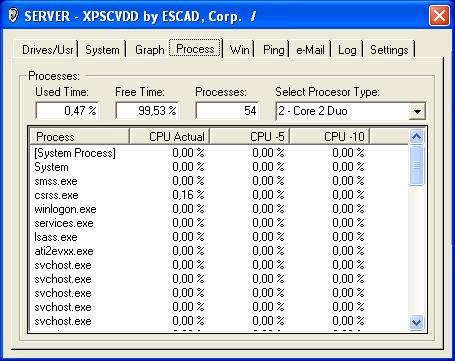
Task: Click the CPU -10 value of lsass.exe
Action: tap(348, 237)
